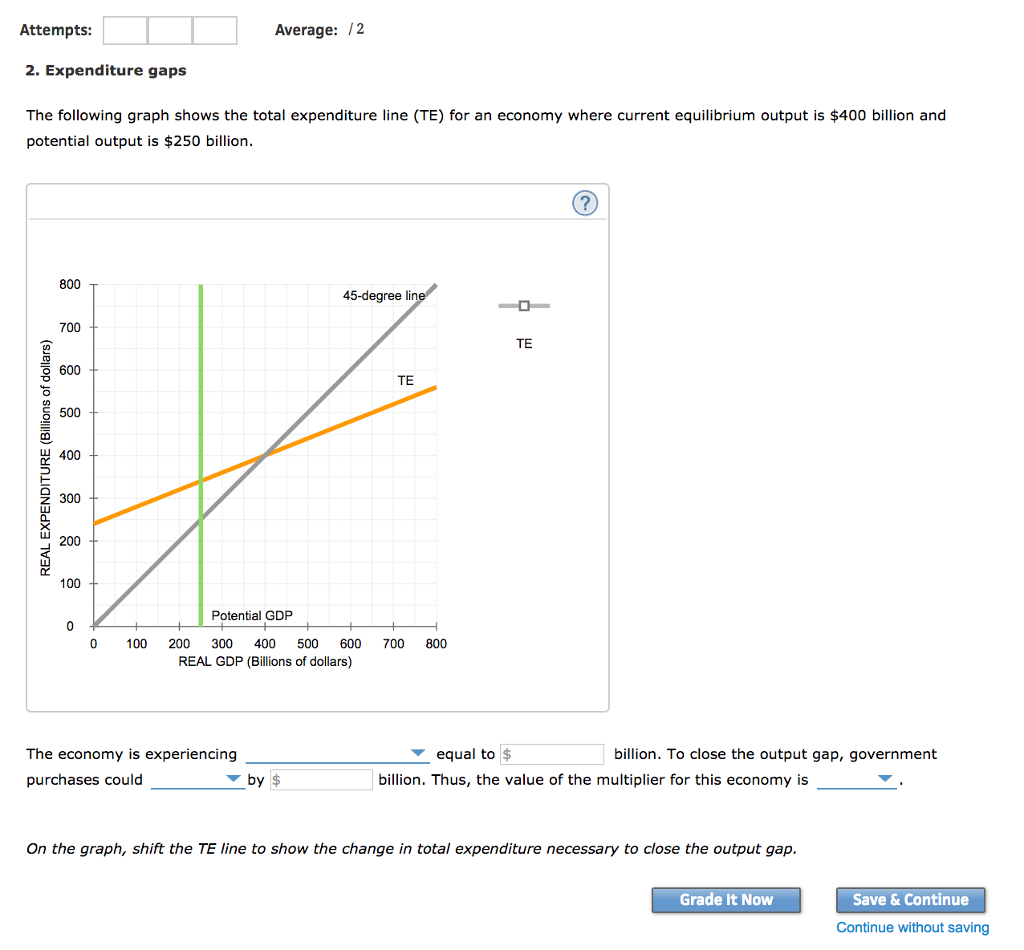
Task: Open the economy is experiencing dropdown
Action: click(337, 753)
